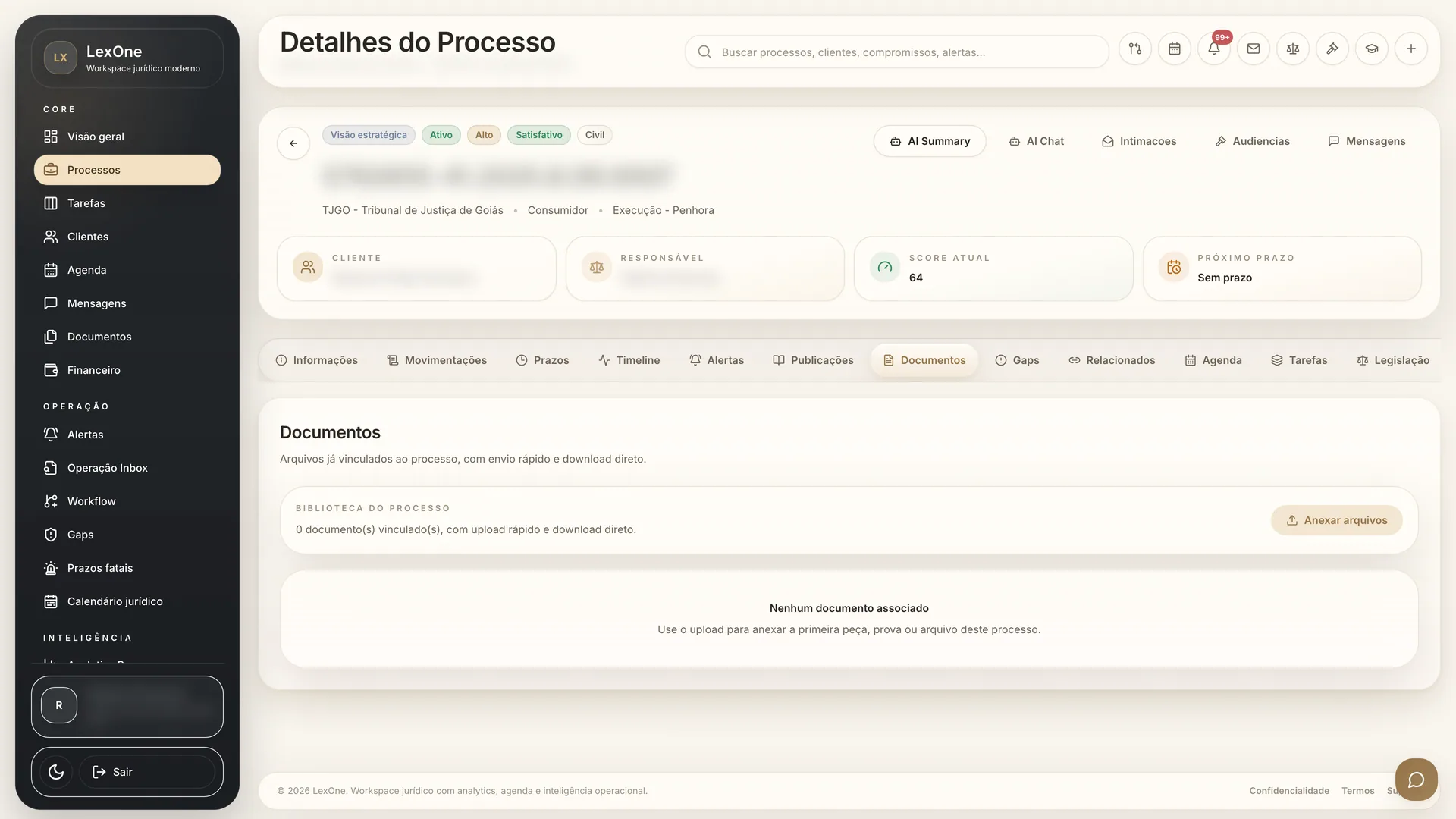The height and width of the screenshot is (819, 1456).
Task: Click the LX logo badge
Action: 61,58
